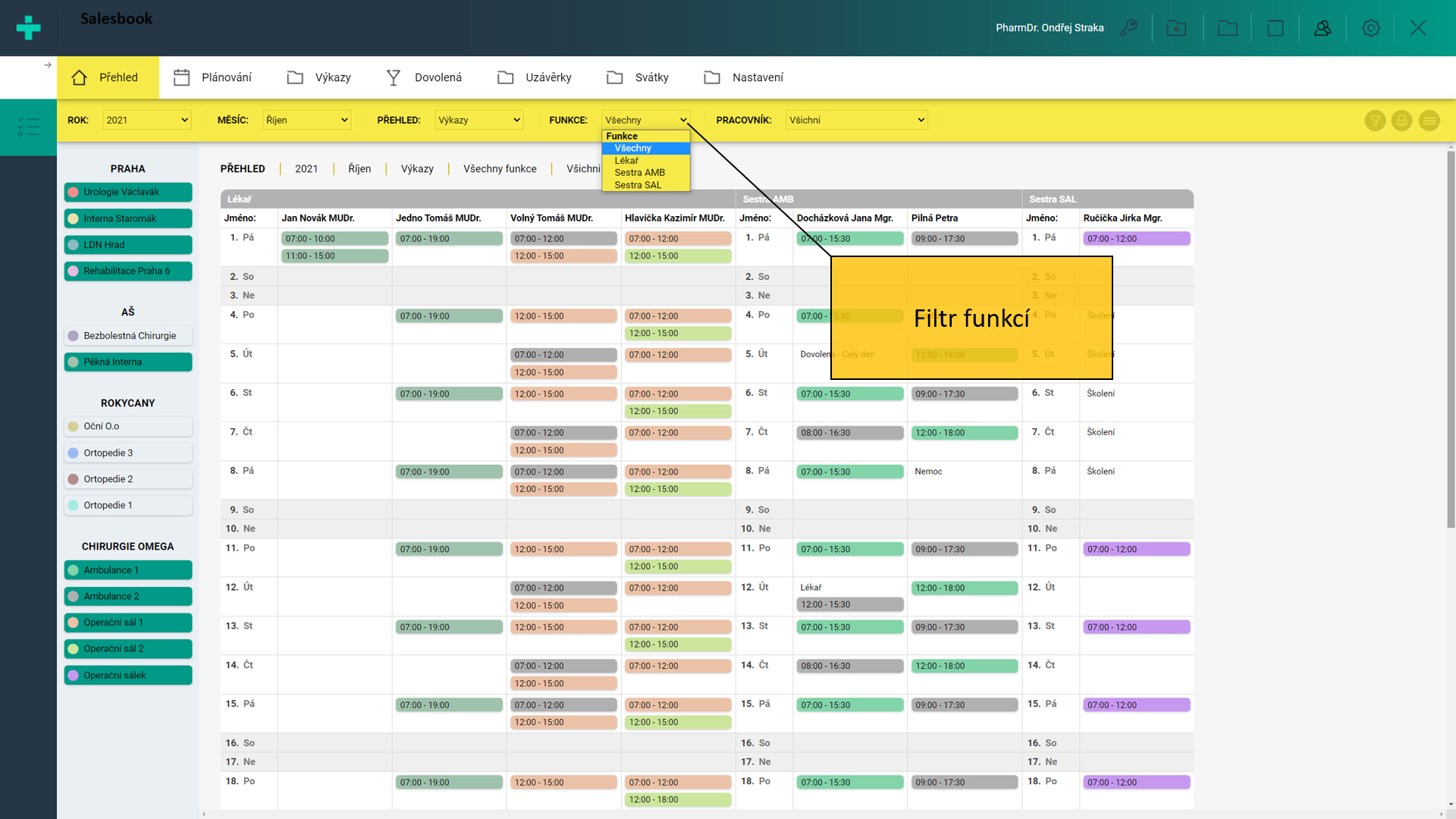Click the key icon beside the username
1456x819 pixels.
(1129, 28)
